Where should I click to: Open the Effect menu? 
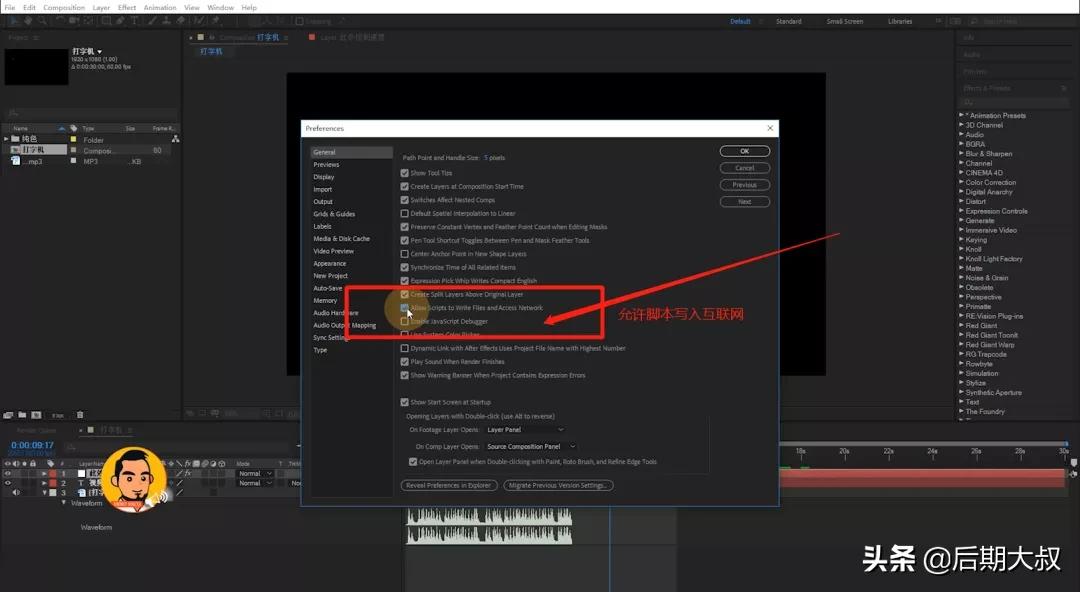click(127, 8)
